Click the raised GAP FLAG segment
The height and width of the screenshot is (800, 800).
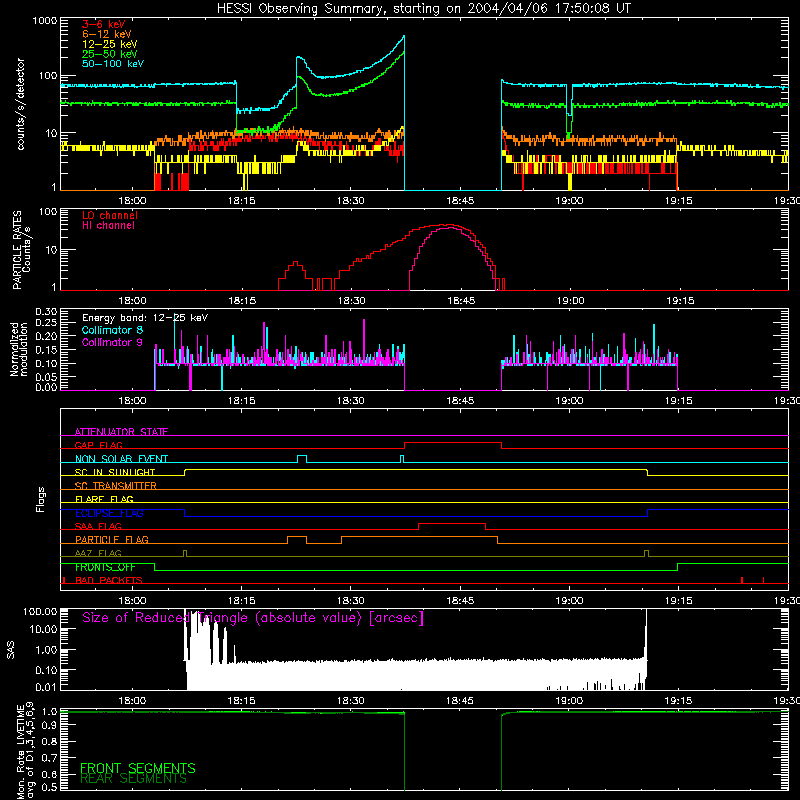click(453, 443)
